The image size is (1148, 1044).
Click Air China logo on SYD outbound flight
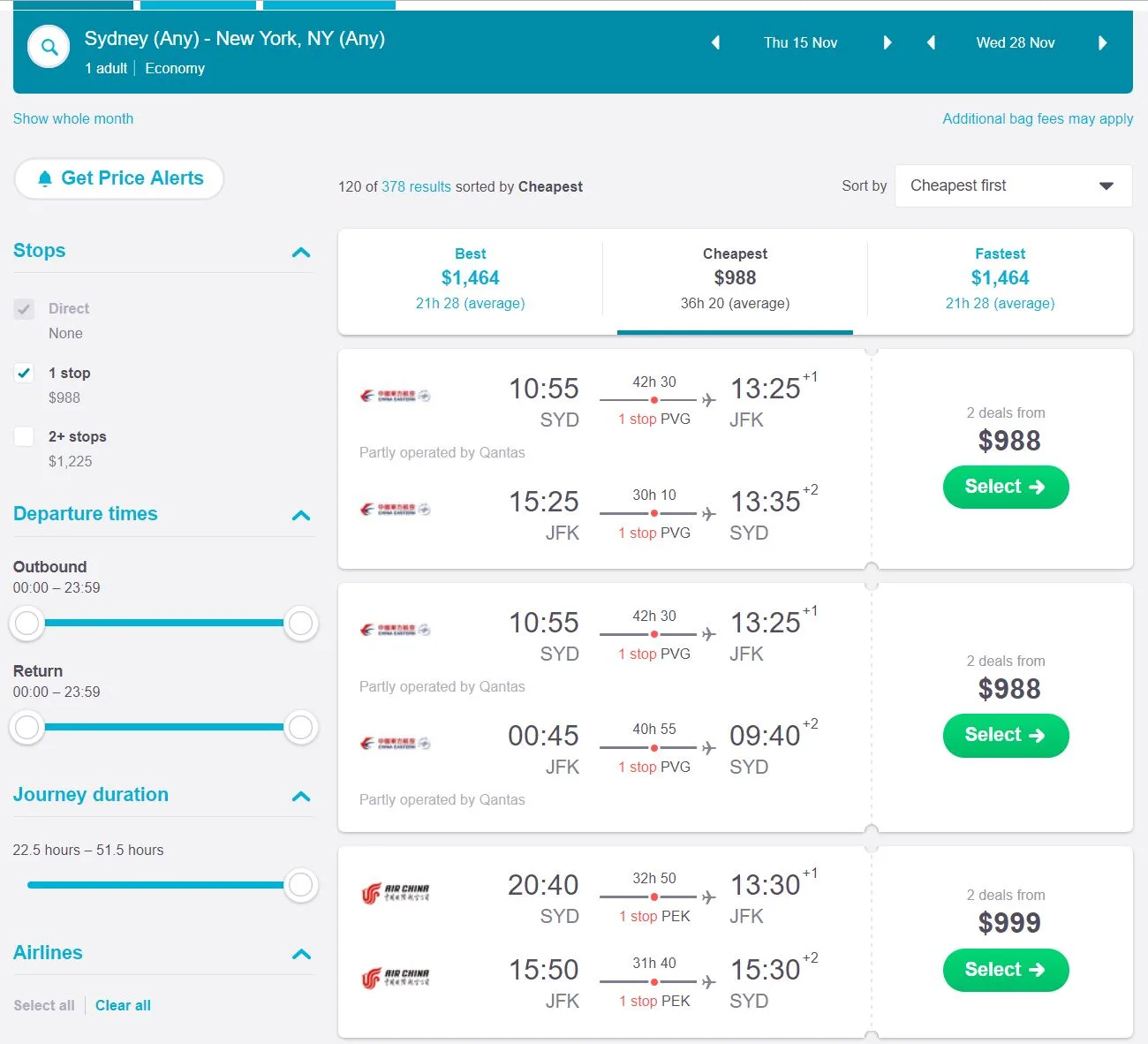pos(395,894)
